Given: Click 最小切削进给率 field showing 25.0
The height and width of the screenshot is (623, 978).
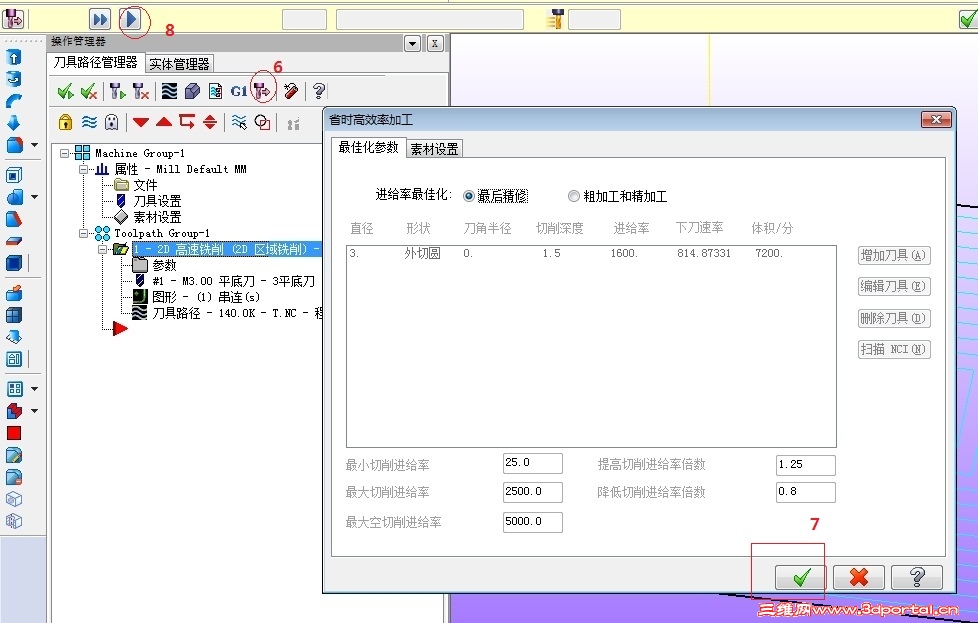Looking at the screenshot, I should click(533, 463).
